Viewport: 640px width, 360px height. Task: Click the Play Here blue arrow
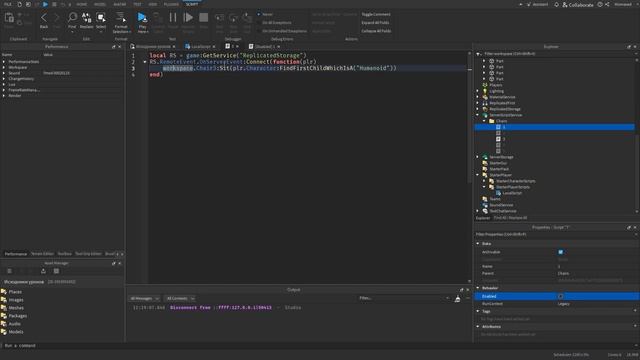[x=142, y=17]
